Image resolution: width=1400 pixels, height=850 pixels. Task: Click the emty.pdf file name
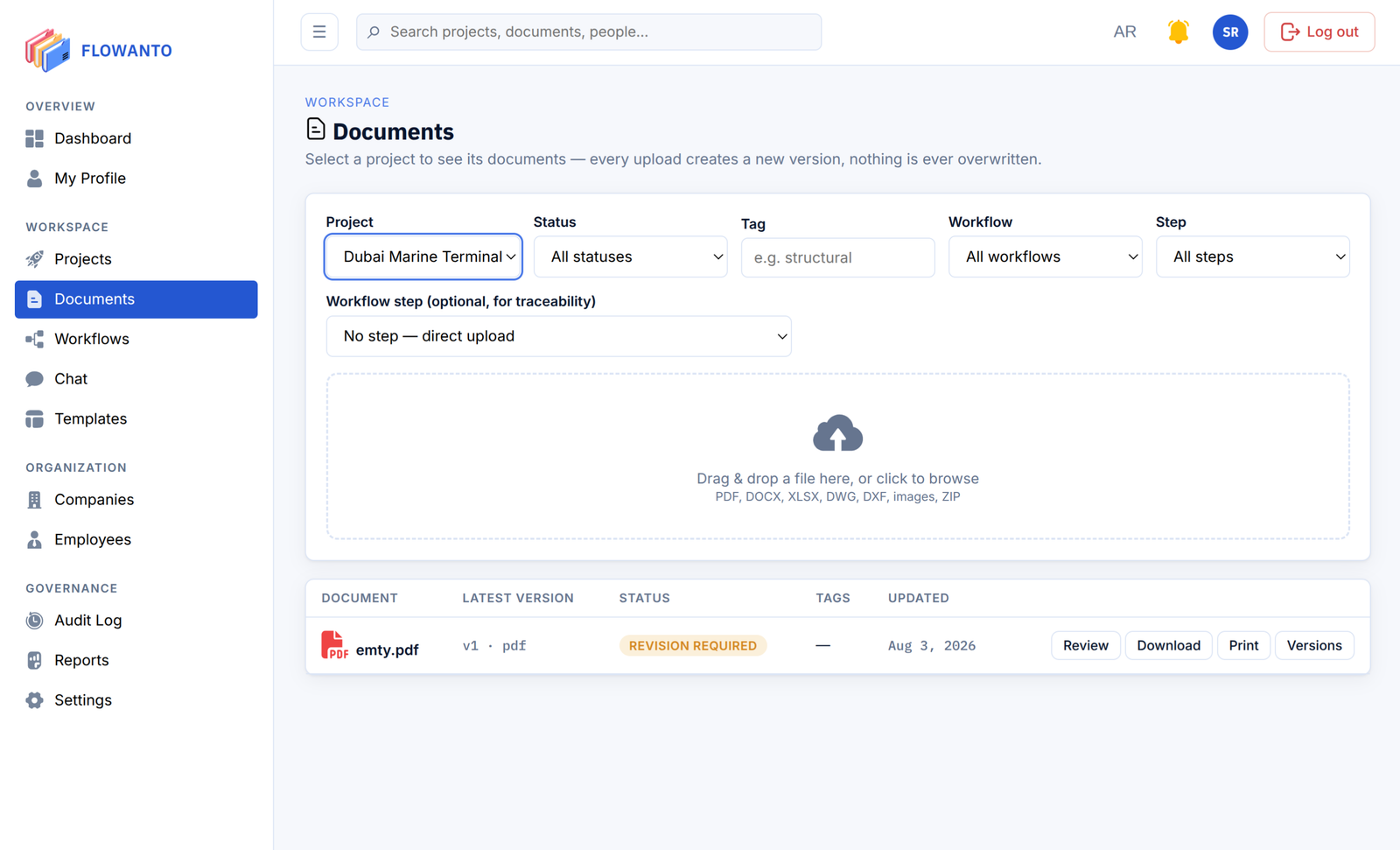click(x=387, y=650)
